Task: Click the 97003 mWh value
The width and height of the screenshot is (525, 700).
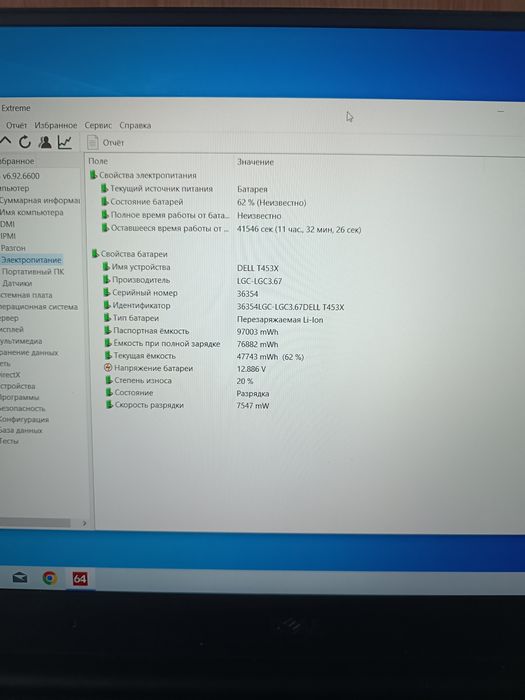Action: (x=258, y=332)
